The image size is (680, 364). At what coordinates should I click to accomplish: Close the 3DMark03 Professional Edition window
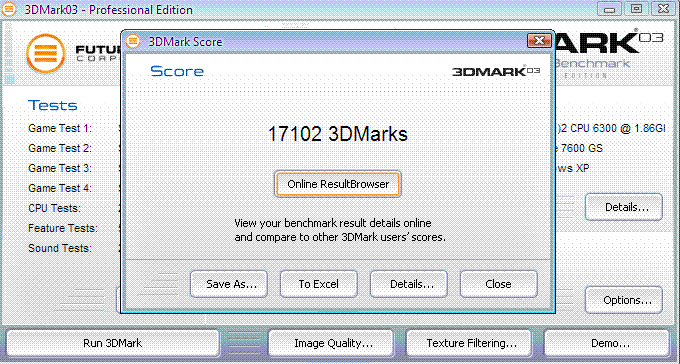(664, 9)
